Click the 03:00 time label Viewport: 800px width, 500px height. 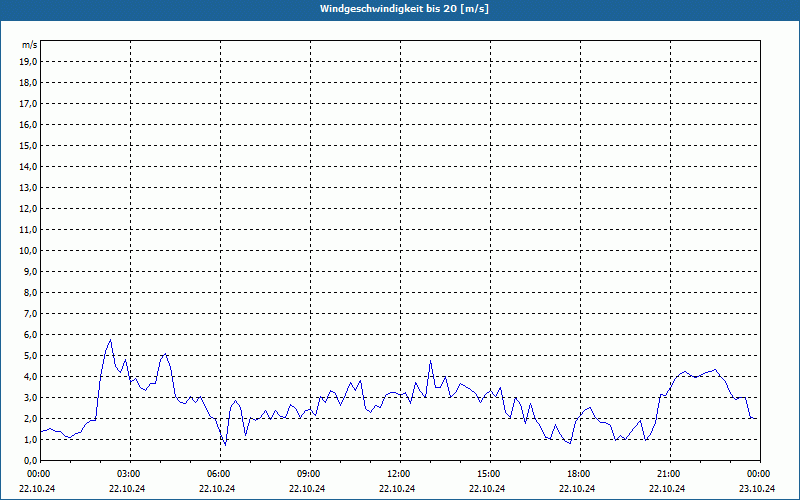click(131, 474)
